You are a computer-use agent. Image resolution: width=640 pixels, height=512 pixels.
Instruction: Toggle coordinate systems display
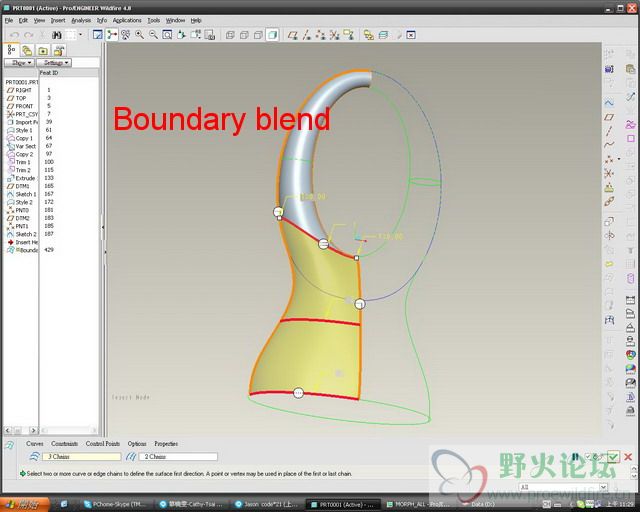[334, 35]
